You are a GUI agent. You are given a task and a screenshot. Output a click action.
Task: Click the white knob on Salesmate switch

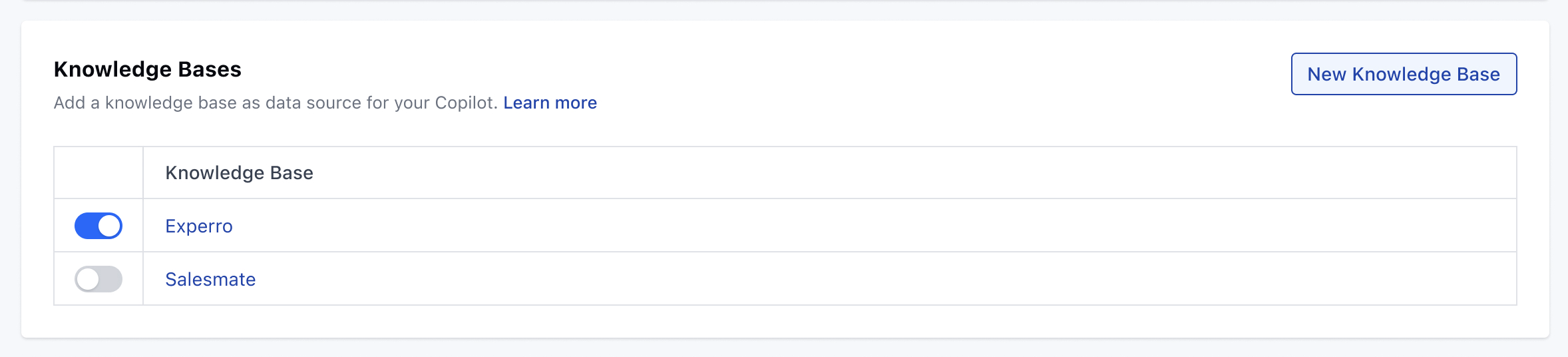pyautogui.click(x=87, y=279)
